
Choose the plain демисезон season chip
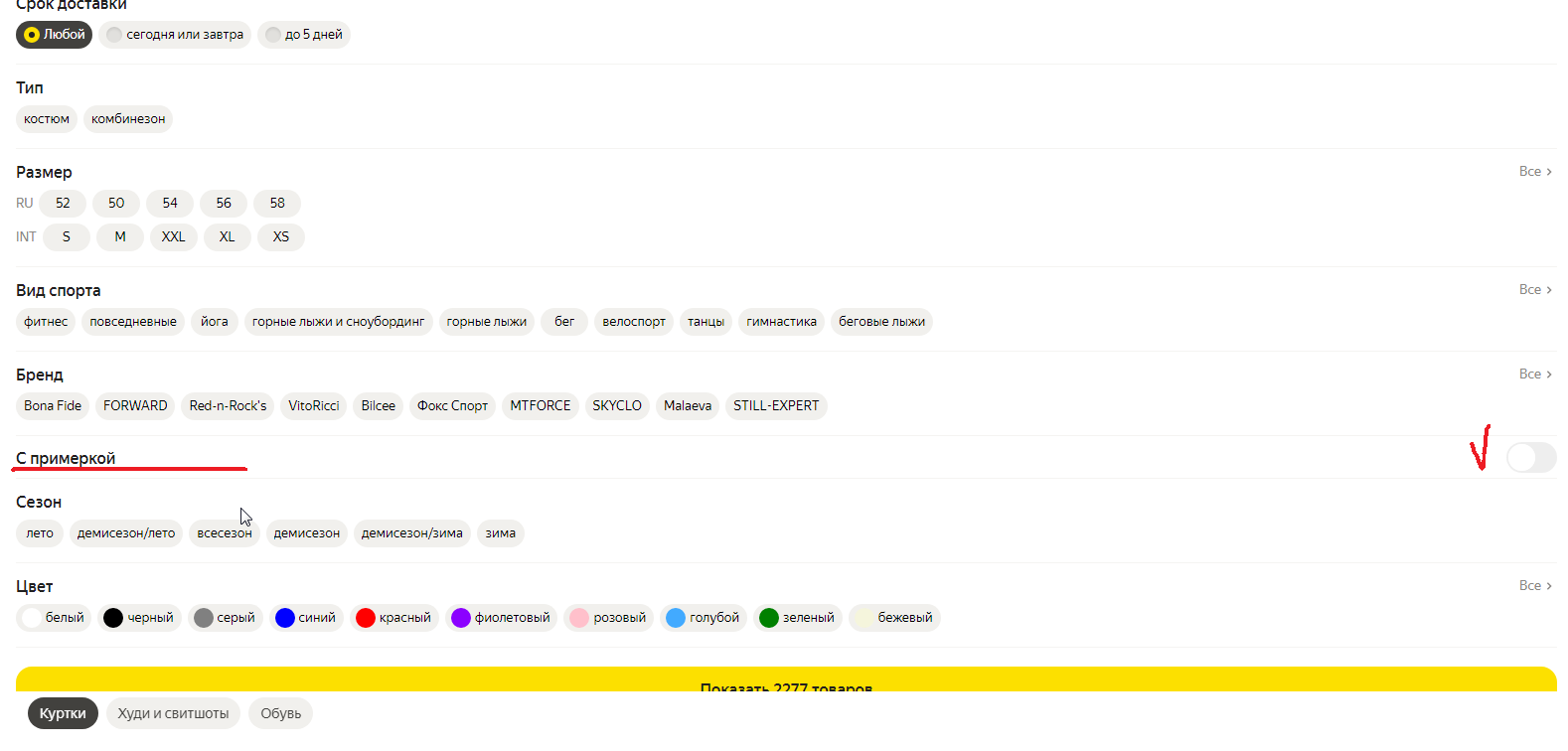[x=307, y=533]
